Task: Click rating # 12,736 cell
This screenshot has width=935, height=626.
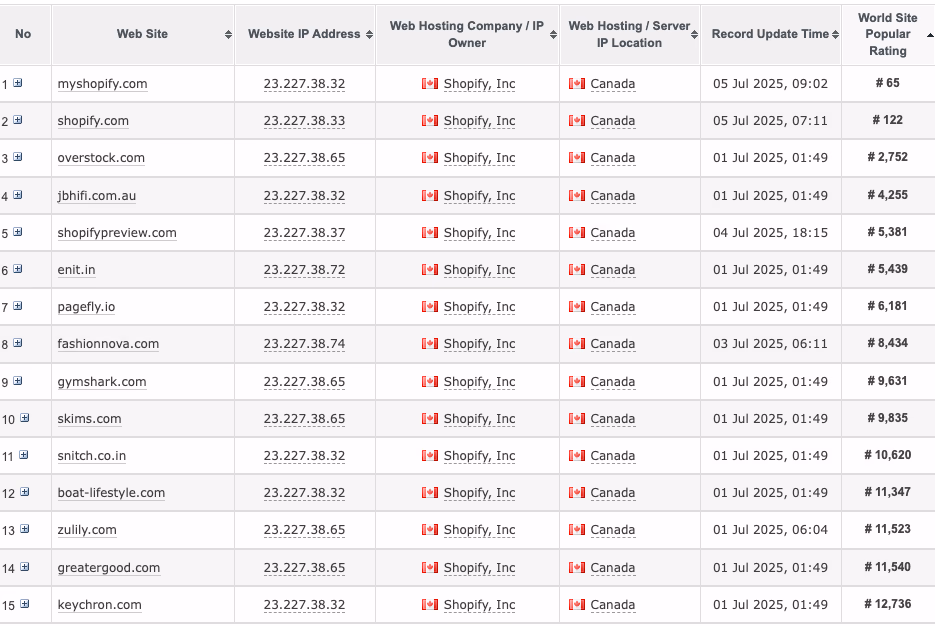Action: [887, 604]
